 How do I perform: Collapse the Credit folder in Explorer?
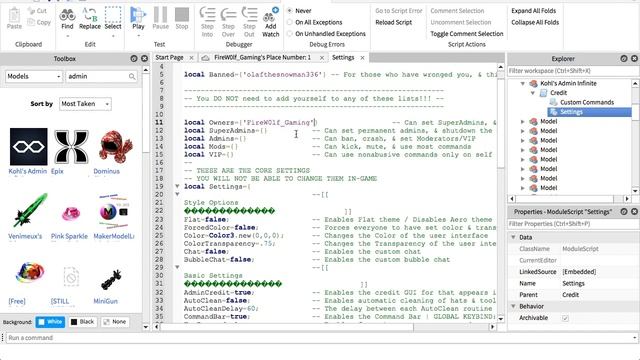pyautogui.click(x=533, y=93)
